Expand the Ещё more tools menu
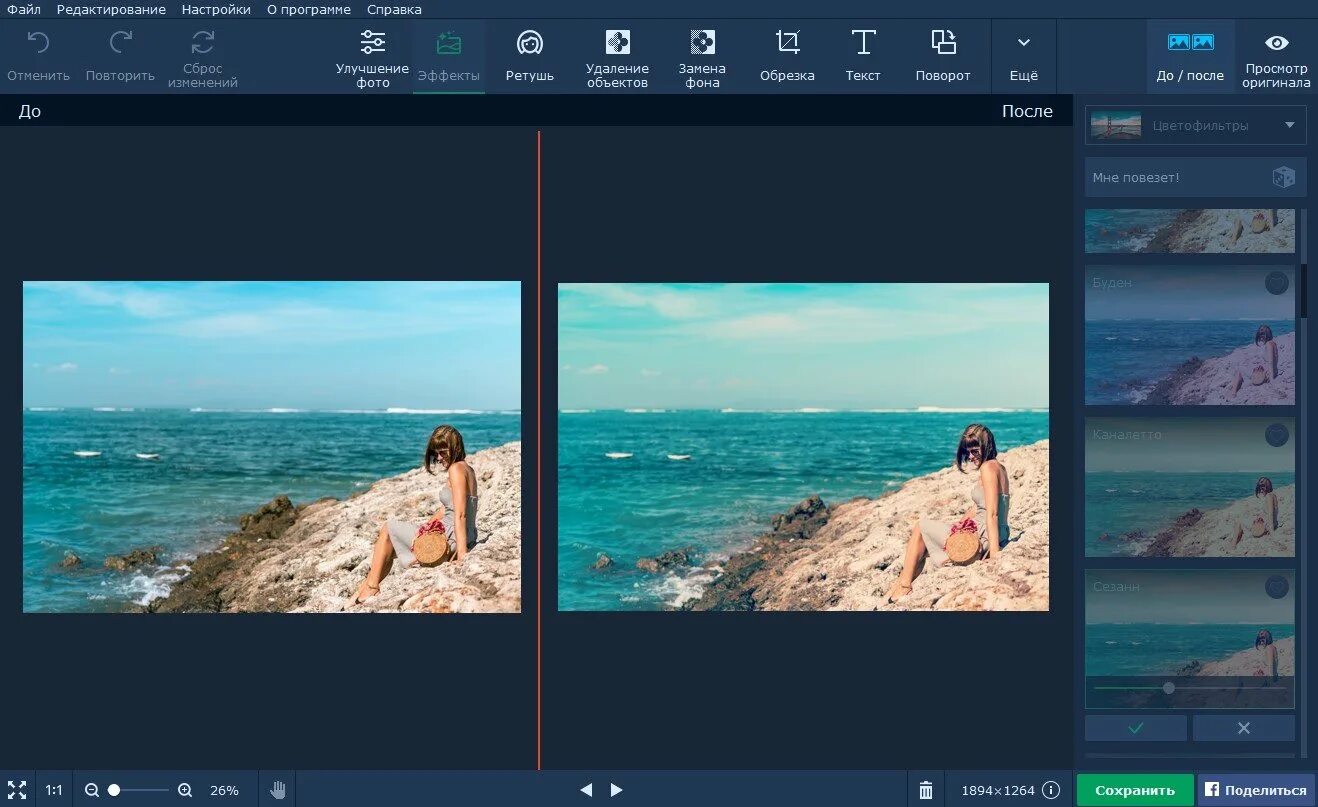 (1023, 58)
